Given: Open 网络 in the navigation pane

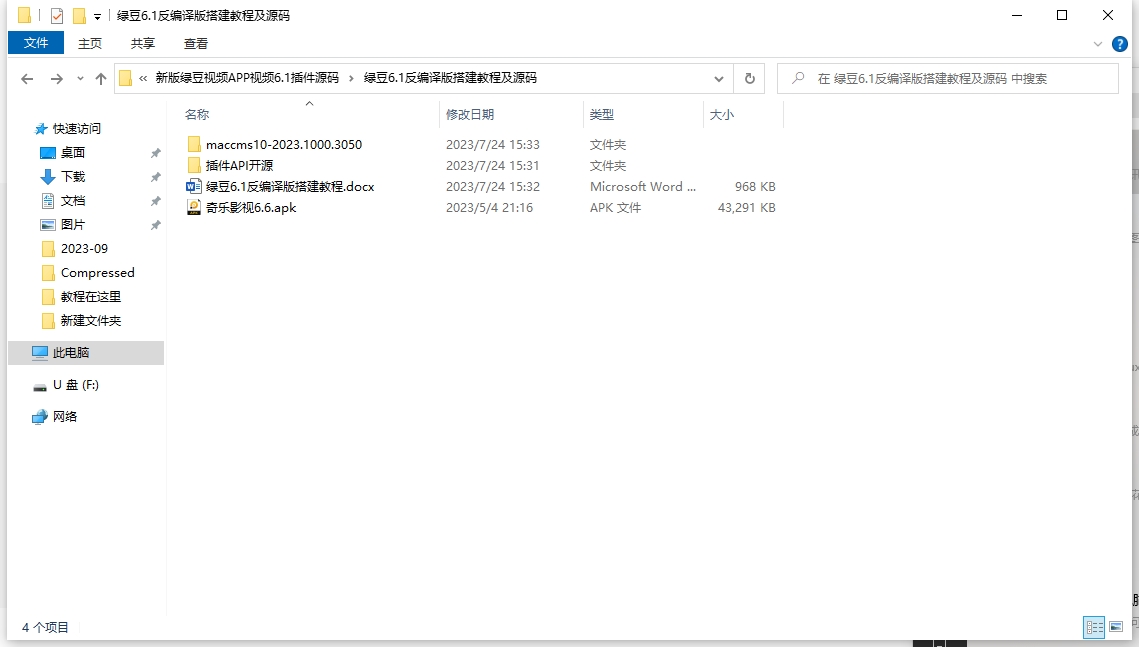Looking at the screenshot, I should pyautogui.click(x=65, y=416).
